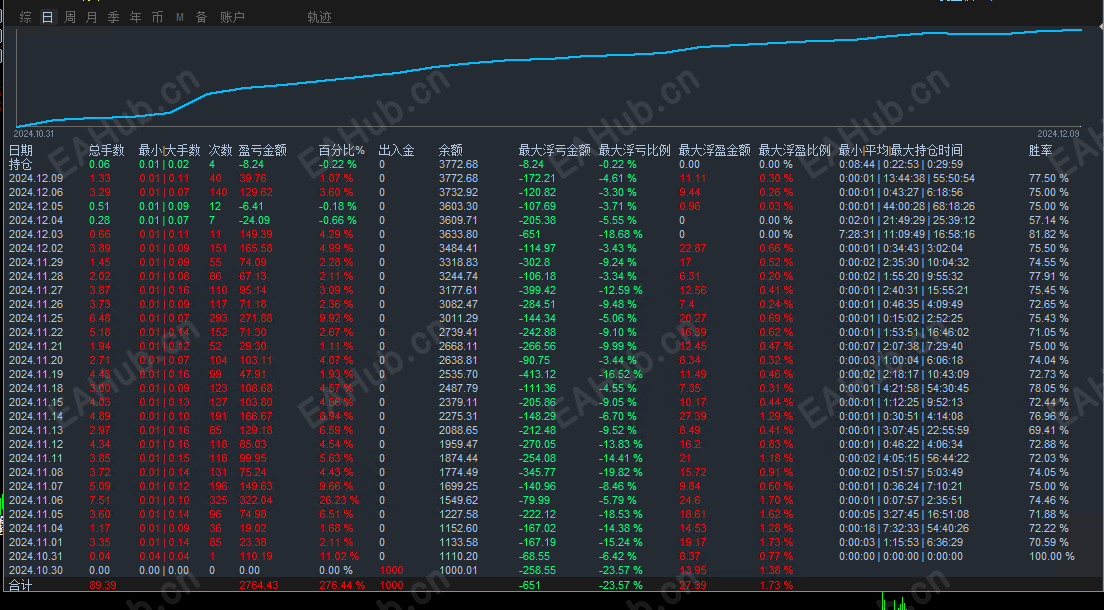Image resolution: width=1104 pixels, height=610 pixels.
Task: Click holding time 7:28:31 | 11:09:49 | 16:58:16 cell
Action: coord(907,235)
